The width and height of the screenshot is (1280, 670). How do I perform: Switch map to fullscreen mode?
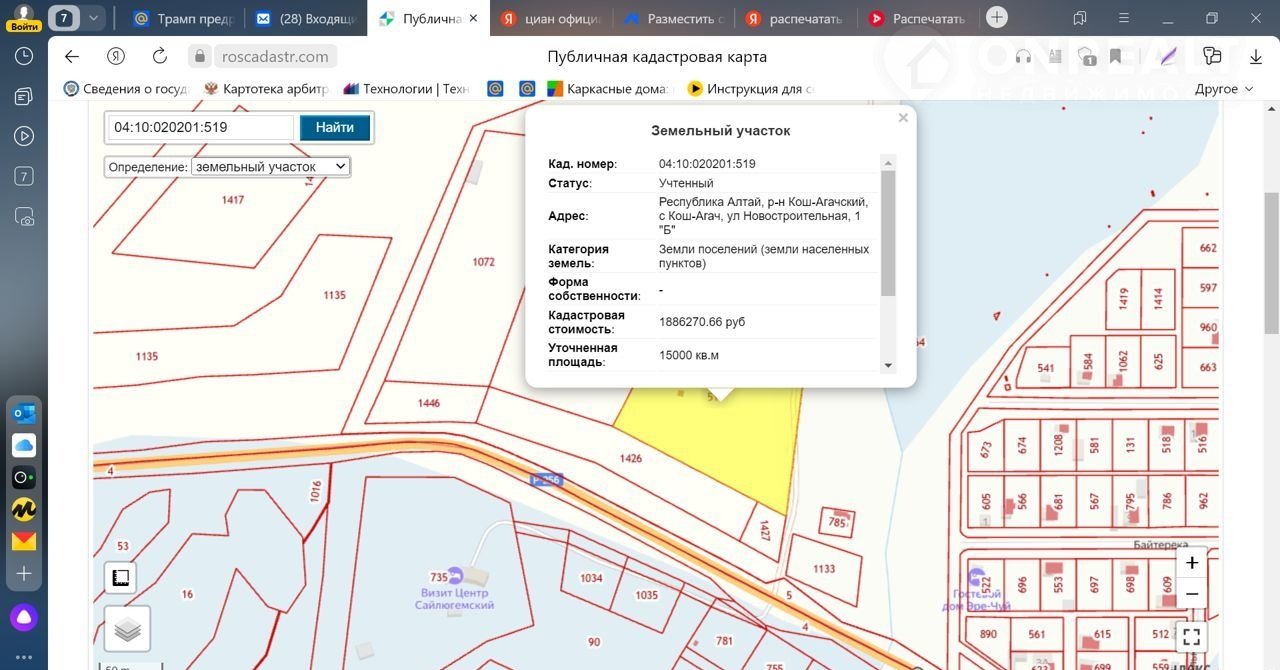point(1191,636)
